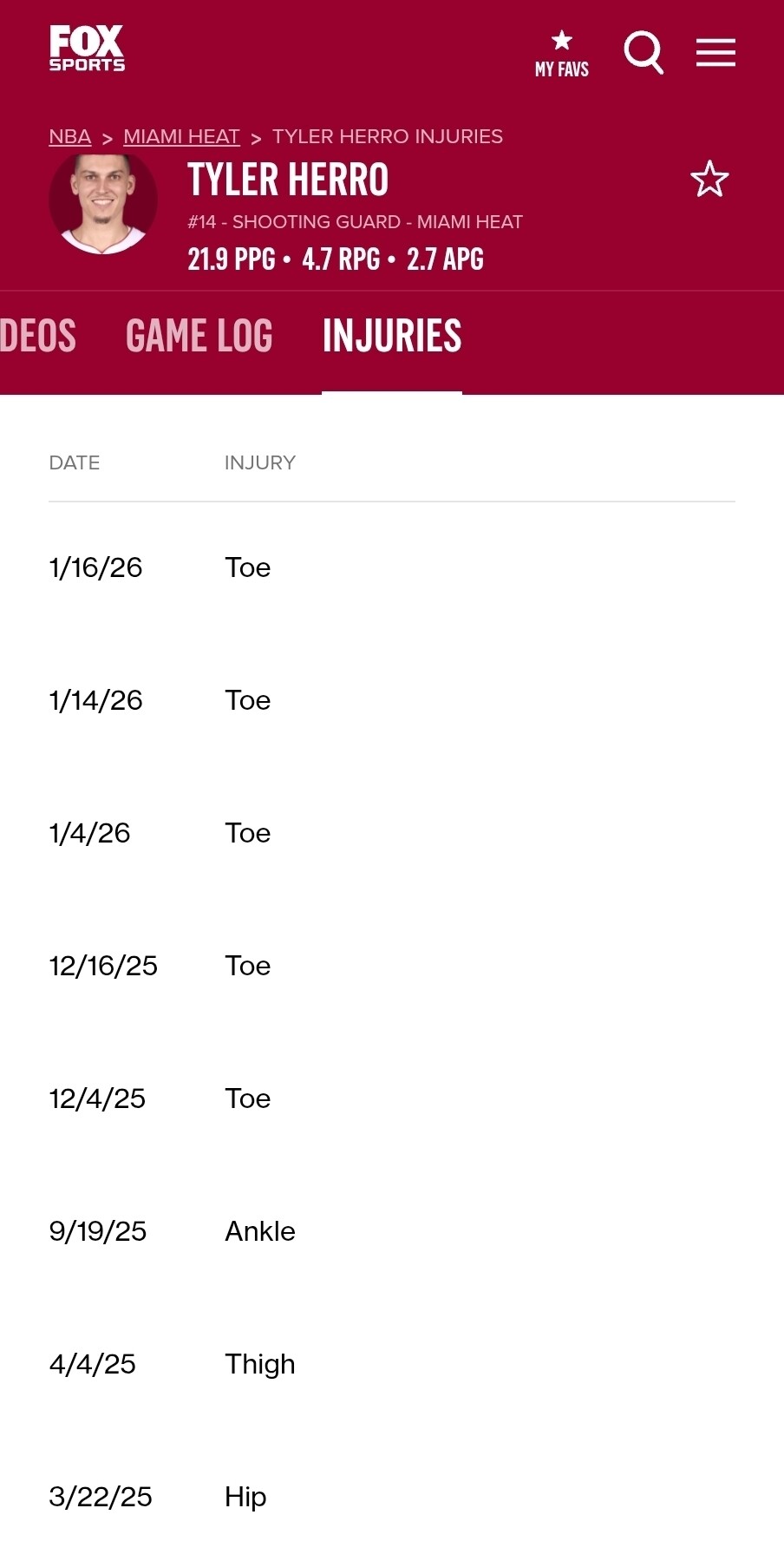Click the Tyler Herro name heading
Screen dimensions: 784x1541
(x=288, y=180)
